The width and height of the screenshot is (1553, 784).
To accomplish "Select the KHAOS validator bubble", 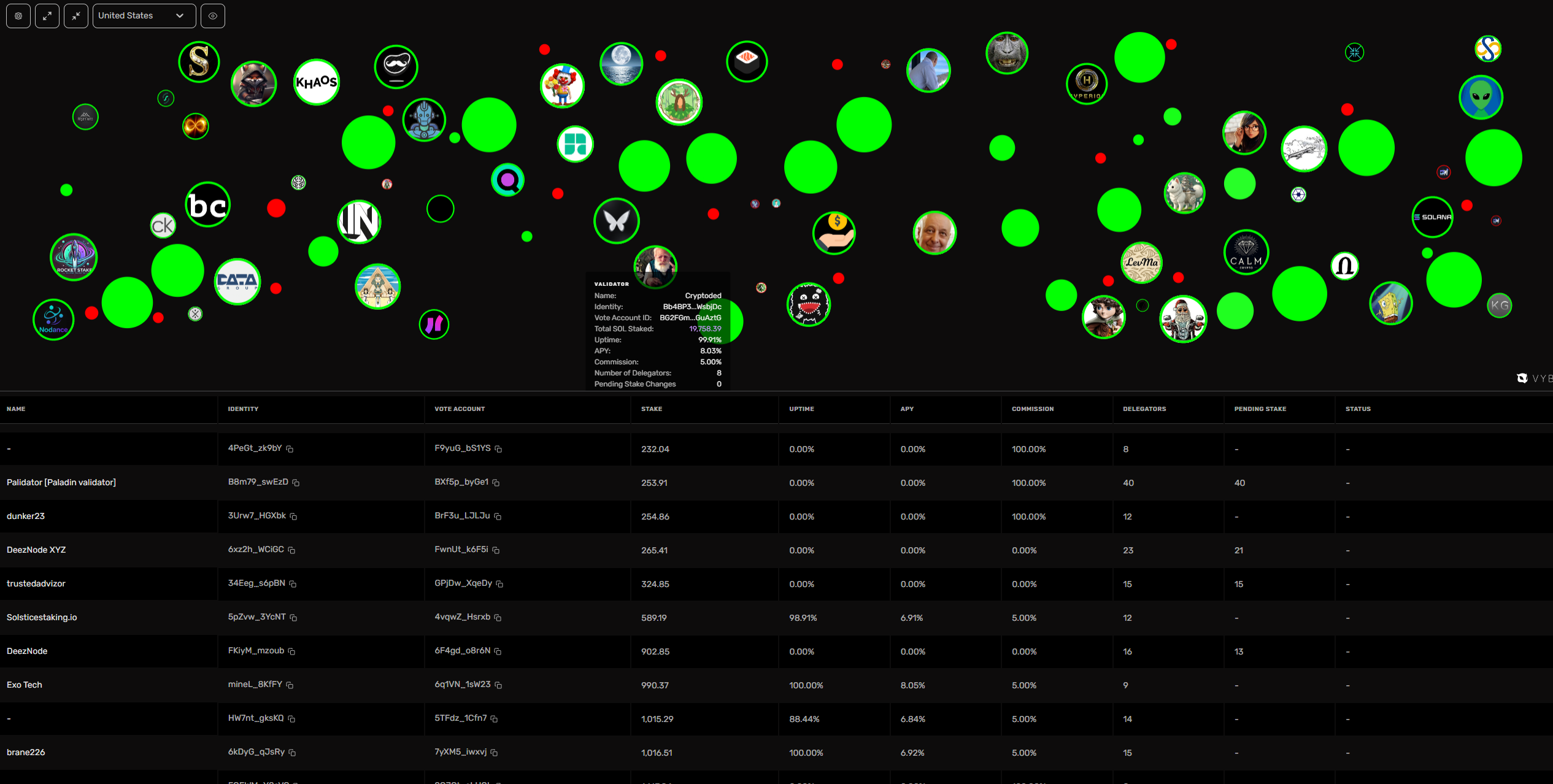I will (317, 82).
